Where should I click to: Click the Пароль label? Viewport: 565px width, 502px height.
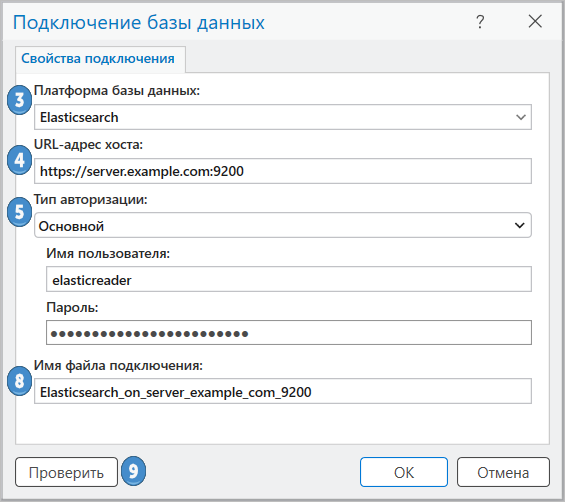click(72, 307)
